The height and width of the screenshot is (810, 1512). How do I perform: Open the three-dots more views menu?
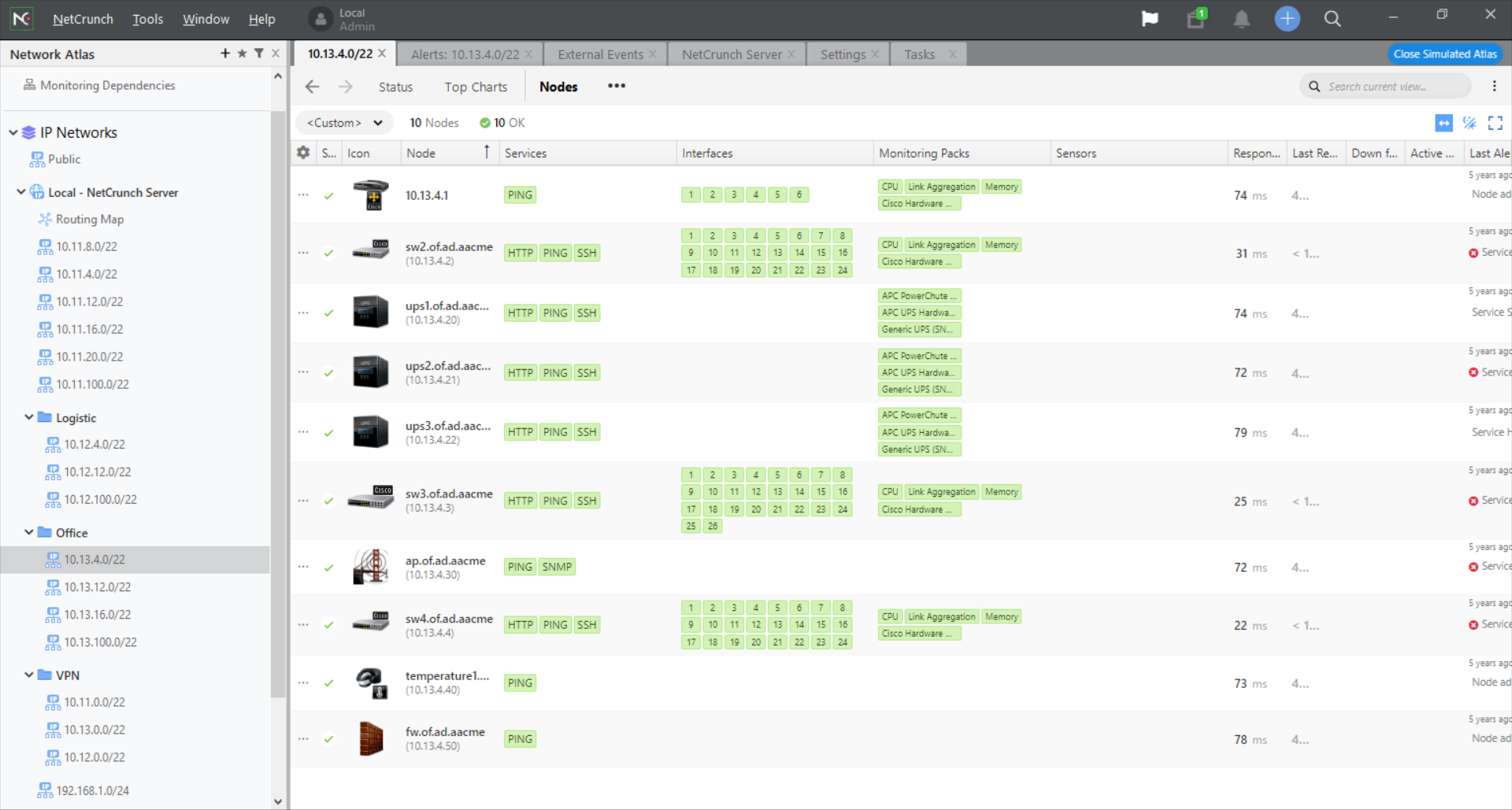pyautogui.click(x=617, y=86)
